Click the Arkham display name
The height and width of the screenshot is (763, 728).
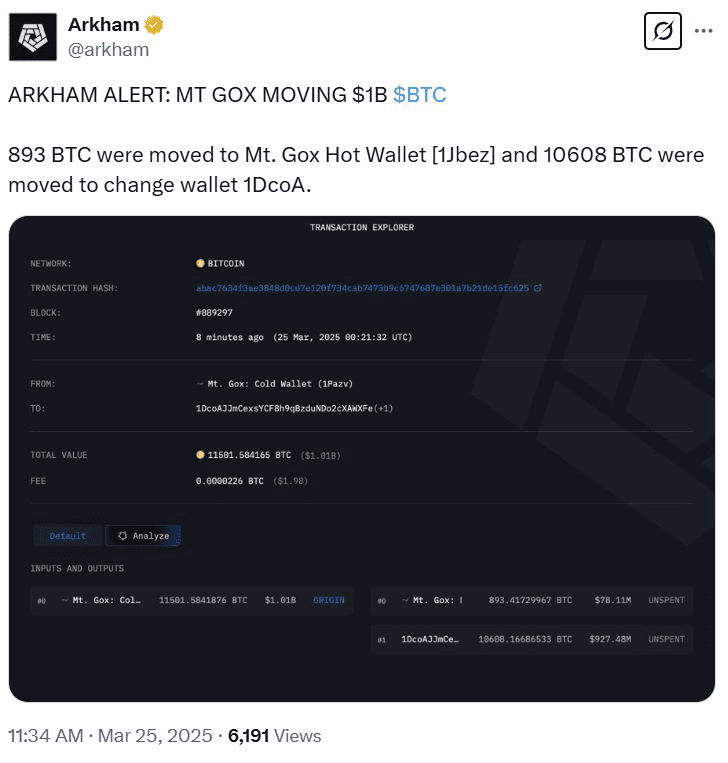[104, 24]
